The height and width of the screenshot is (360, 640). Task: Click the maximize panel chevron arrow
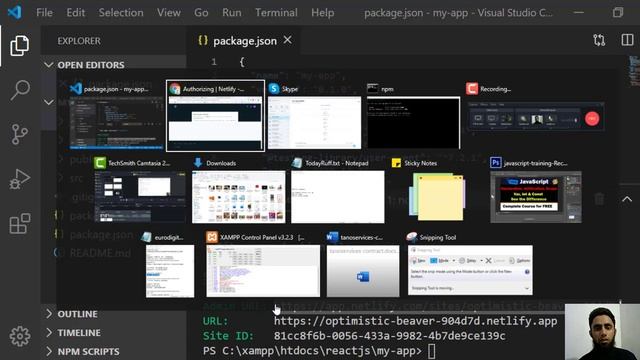627,199
